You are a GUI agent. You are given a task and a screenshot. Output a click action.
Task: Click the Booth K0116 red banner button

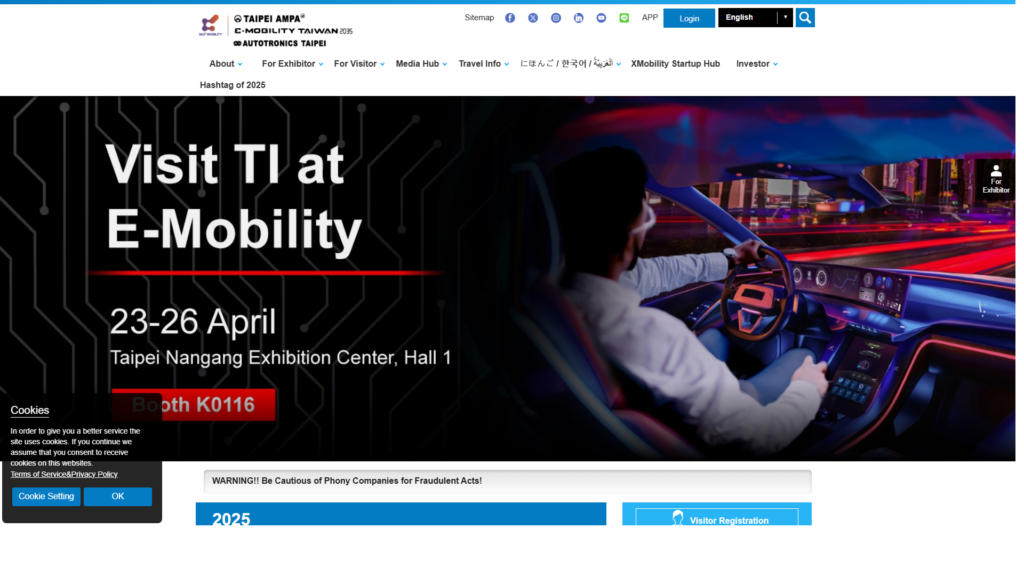[x=193, y=405]
